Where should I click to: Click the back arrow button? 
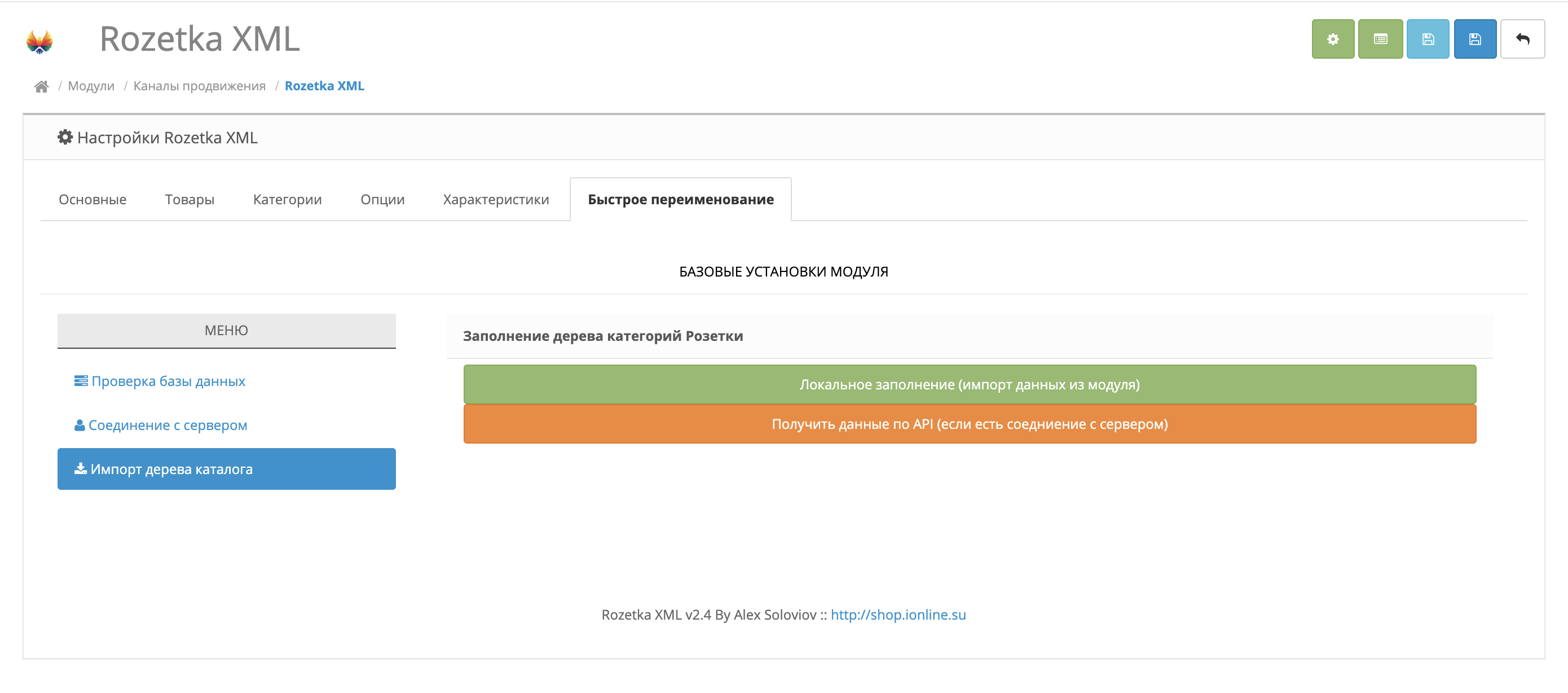pos(1522,39)
